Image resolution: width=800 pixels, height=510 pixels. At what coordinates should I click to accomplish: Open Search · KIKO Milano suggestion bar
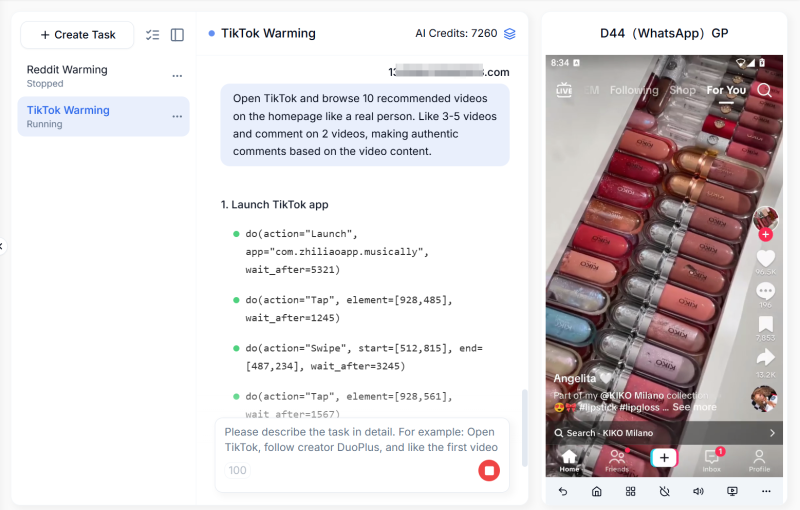pos(664,433)
